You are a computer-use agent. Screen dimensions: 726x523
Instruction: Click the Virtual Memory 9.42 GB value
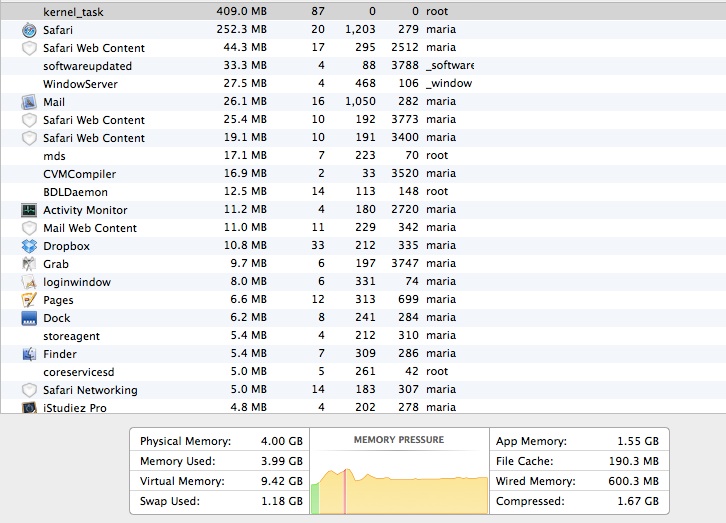(282, 481)
